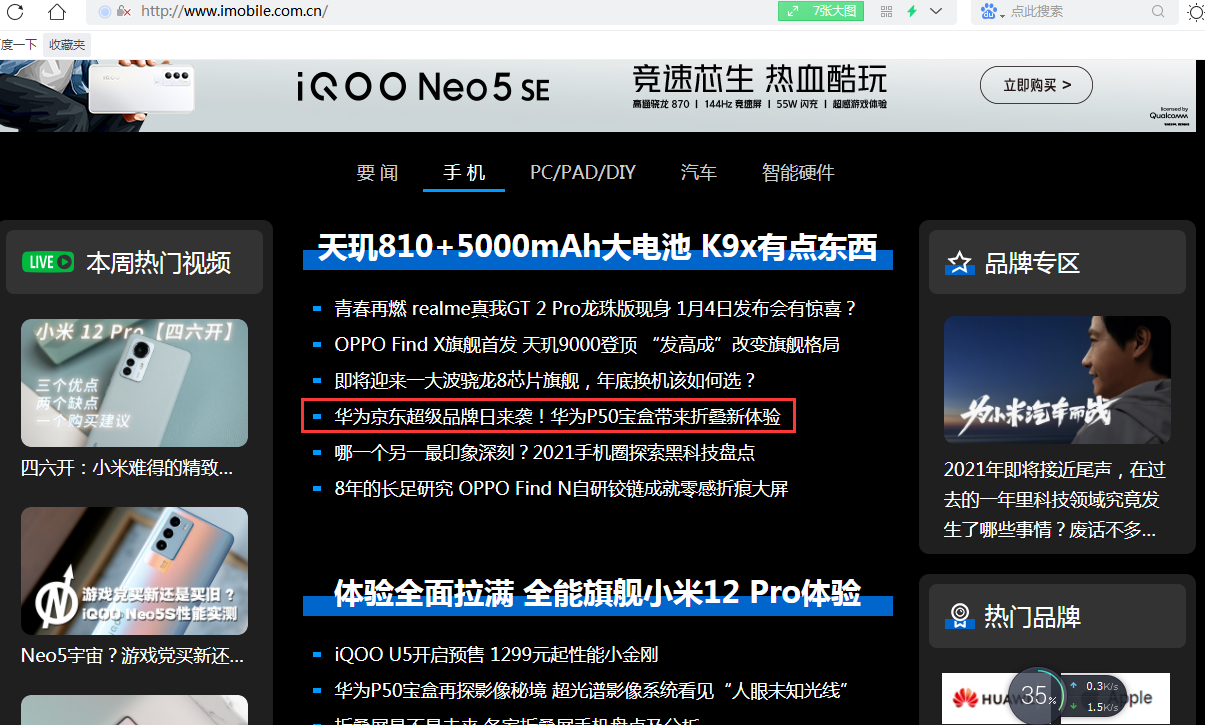
Task: Open article 青春再燃 realme真我GT 2 Pro
Action: tap(596, 309)
